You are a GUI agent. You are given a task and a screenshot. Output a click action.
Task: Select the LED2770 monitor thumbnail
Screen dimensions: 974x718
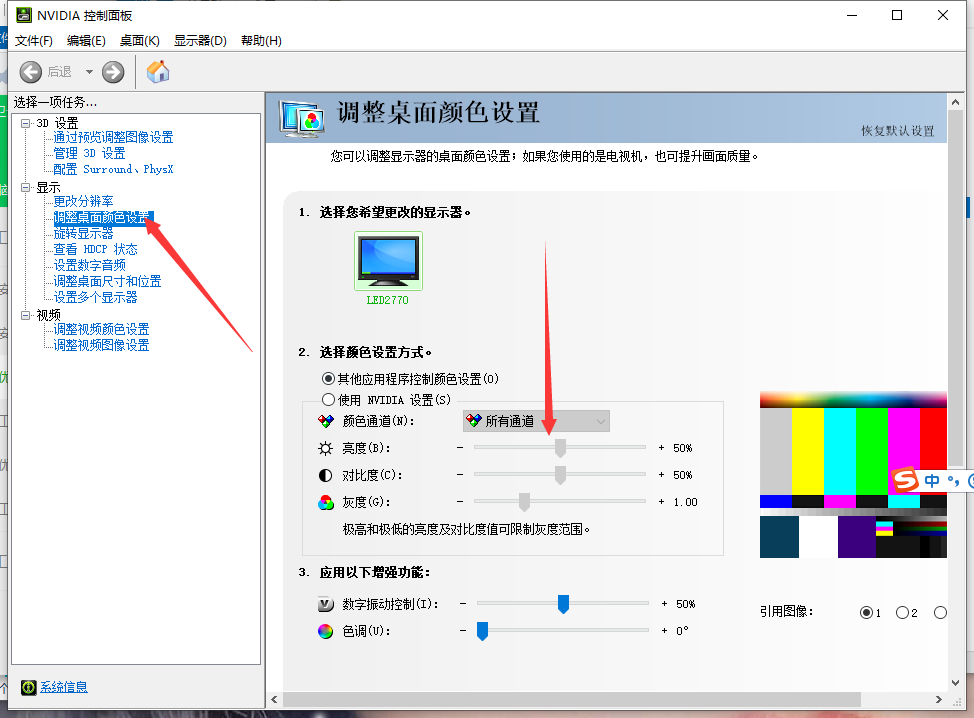[388, 262]
